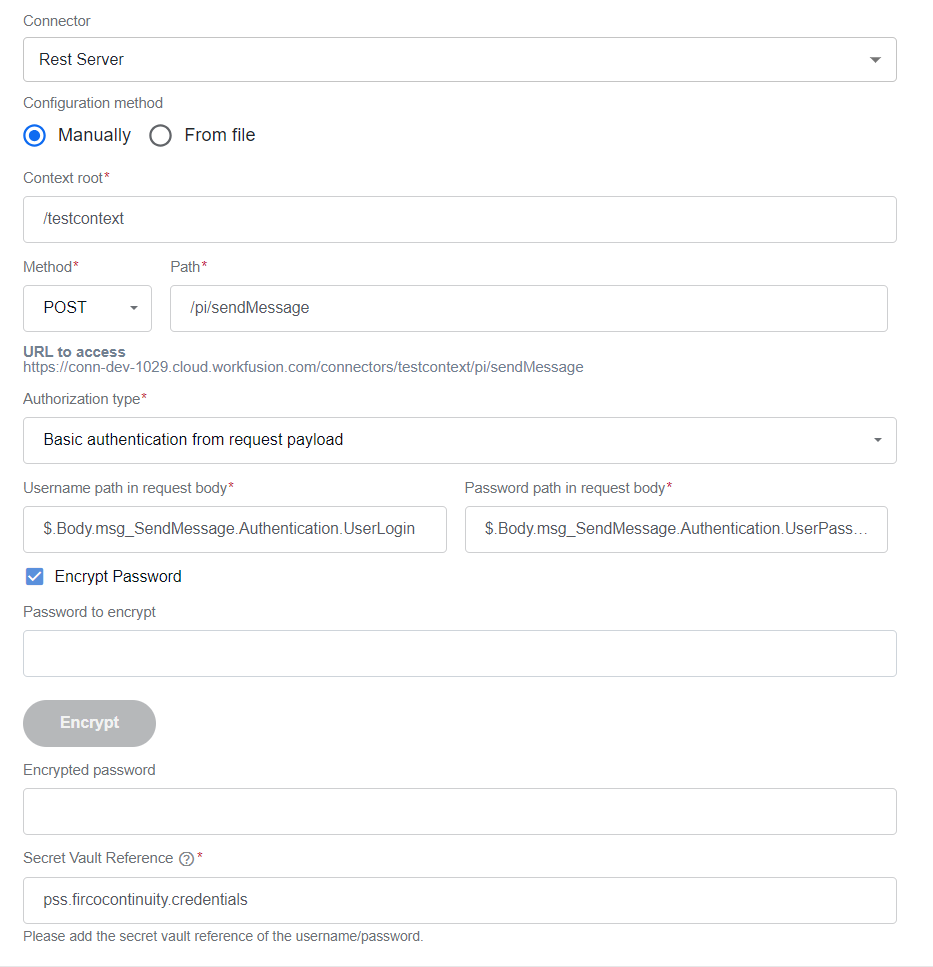Focus the Context root input field
This screenshot has height=967, width=933.
tap(459, 220)
